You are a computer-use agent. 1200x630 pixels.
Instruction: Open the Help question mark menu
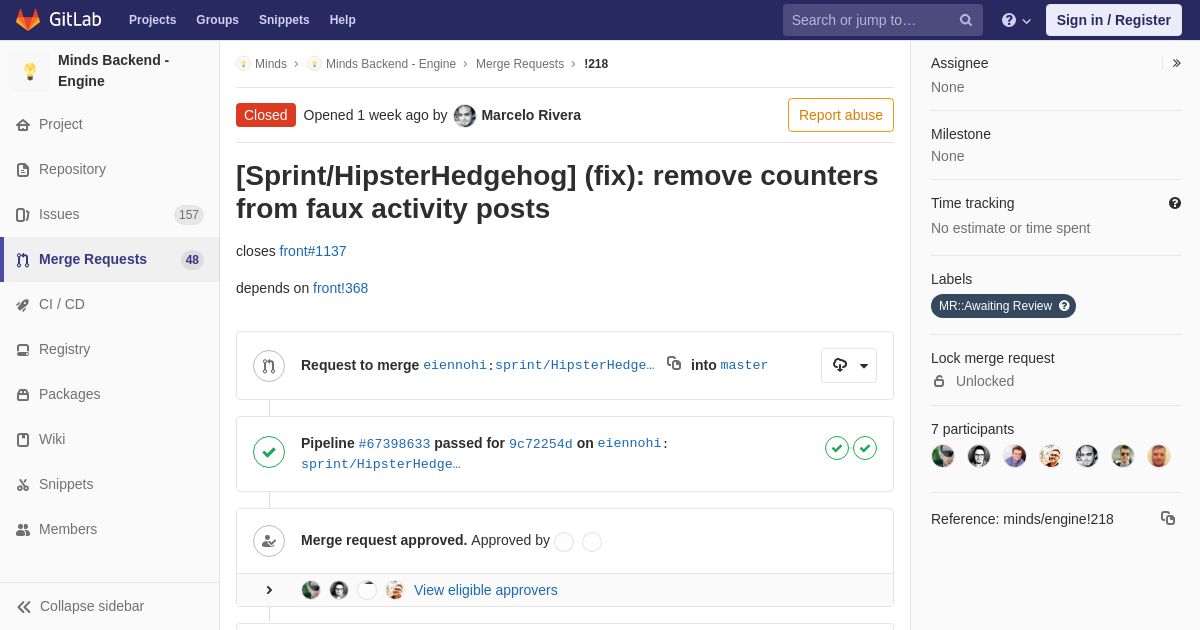click(x=1016, y=20)
